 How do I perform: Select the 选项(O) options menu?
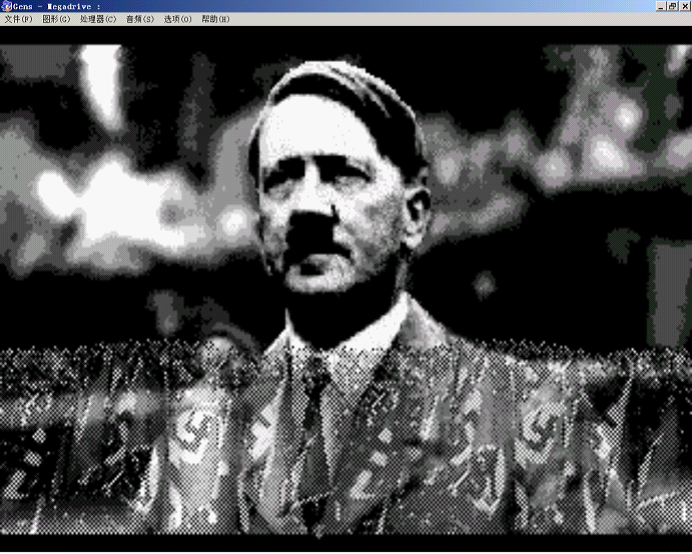[178, 19]
